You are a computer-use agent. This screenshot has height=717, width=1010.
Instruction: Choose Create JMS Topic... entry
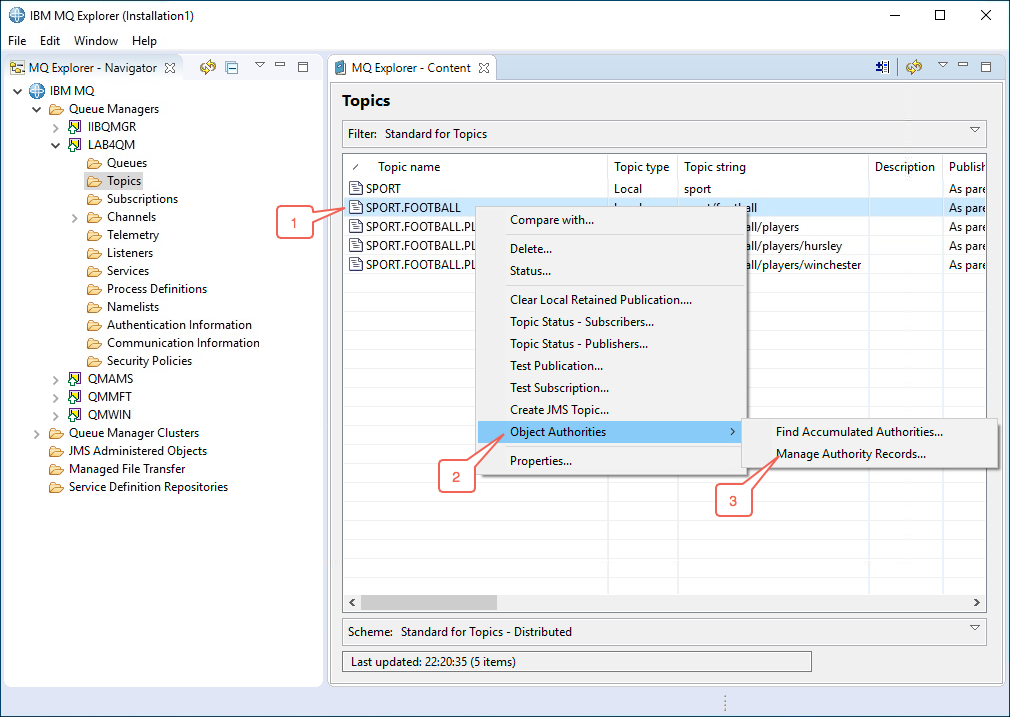pos(611,410)
